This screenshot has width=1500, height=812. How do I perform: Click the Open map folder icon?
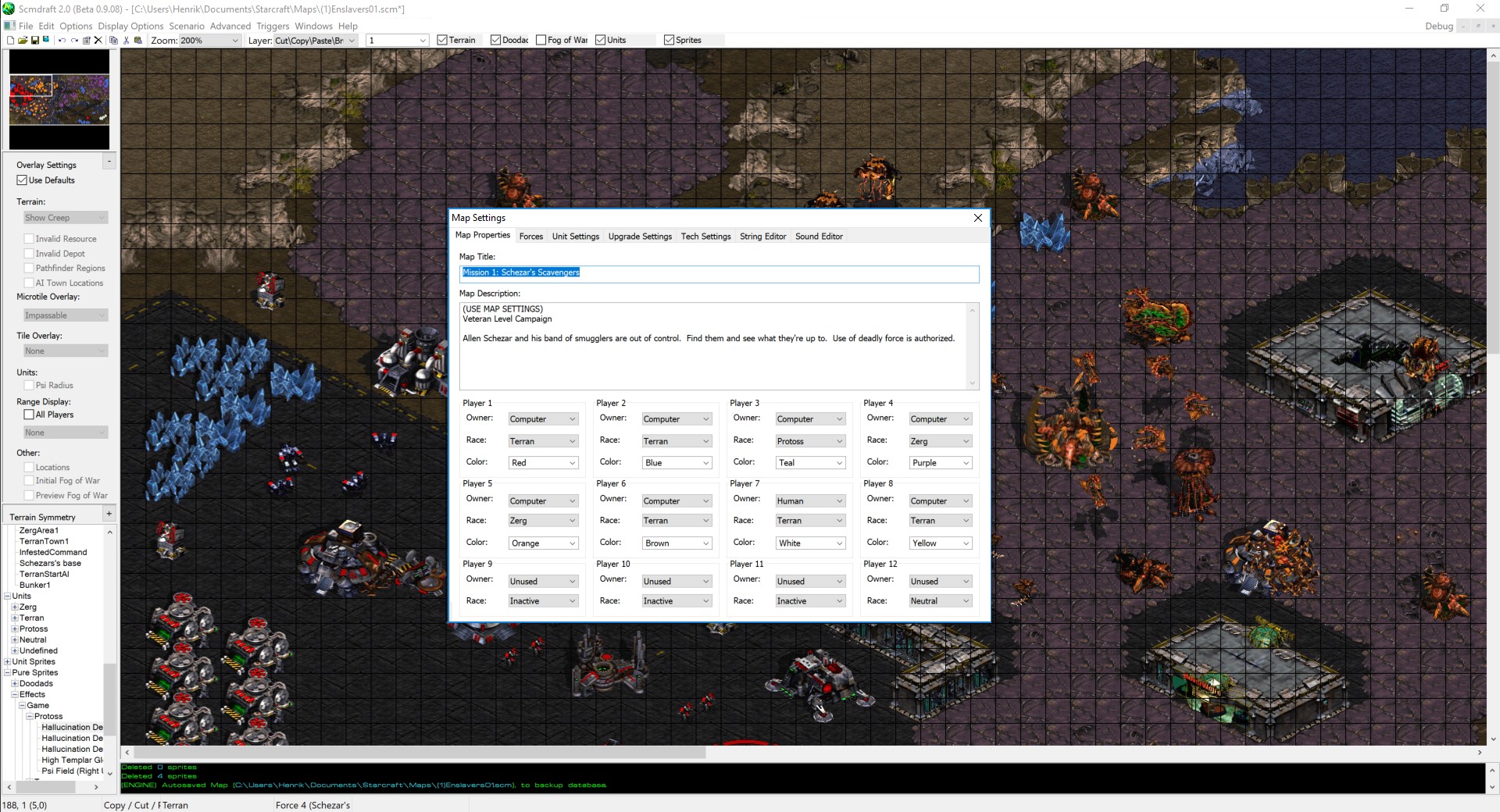(23, 41)
